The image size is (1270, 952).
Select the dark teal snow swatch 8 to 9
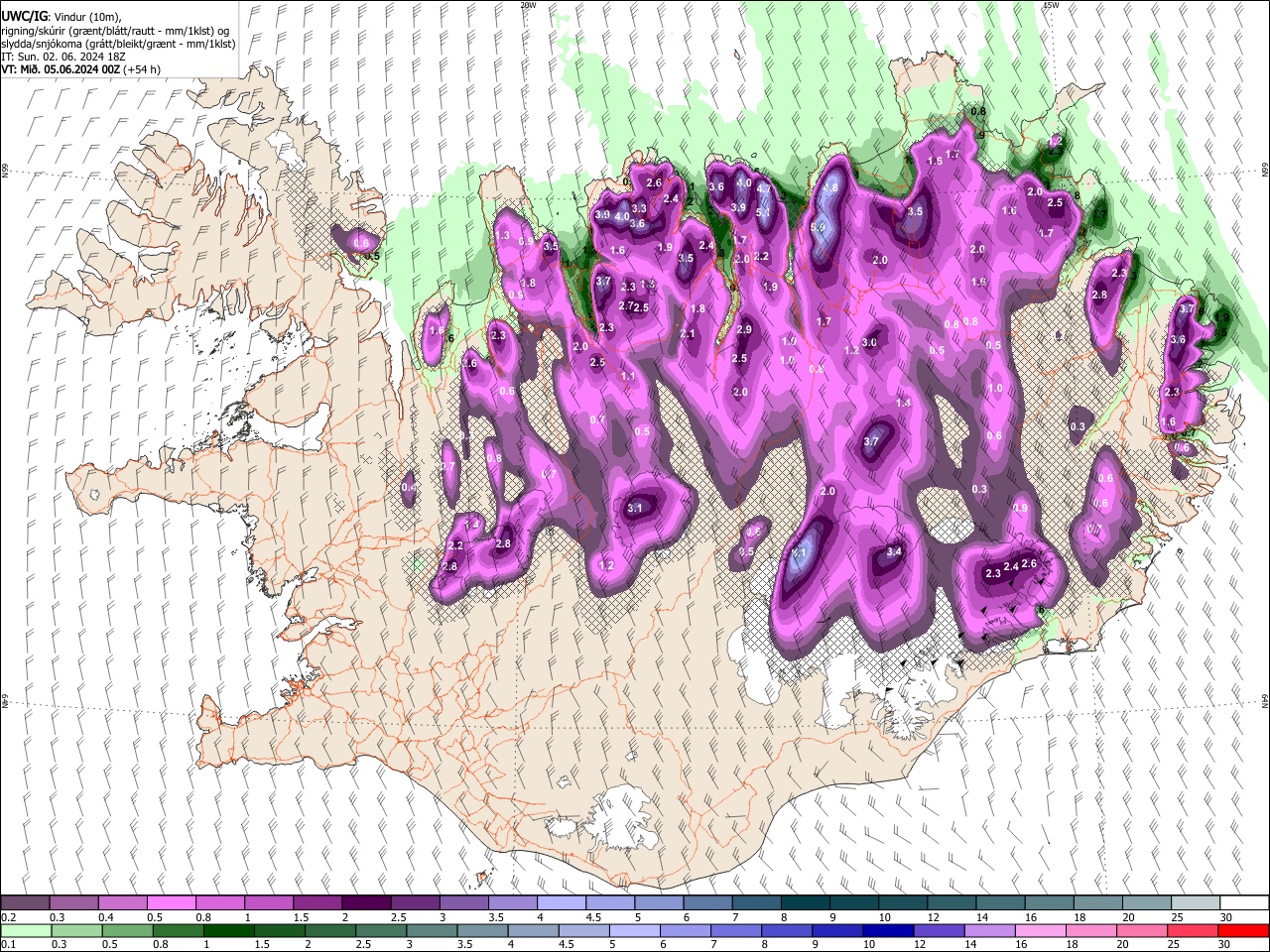tap(804, 903)
